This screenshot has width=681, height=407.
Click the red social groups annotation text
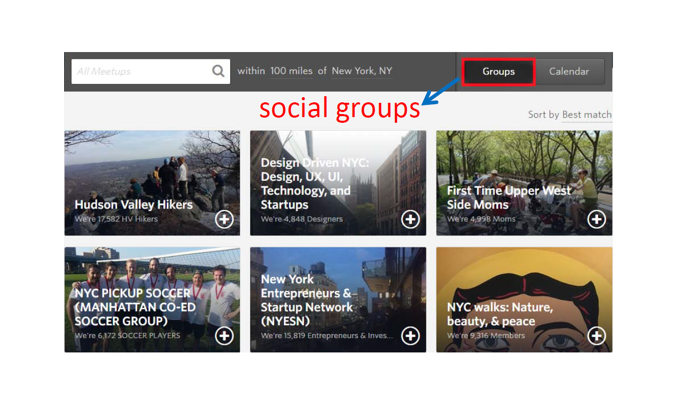[x=340, y=107]
